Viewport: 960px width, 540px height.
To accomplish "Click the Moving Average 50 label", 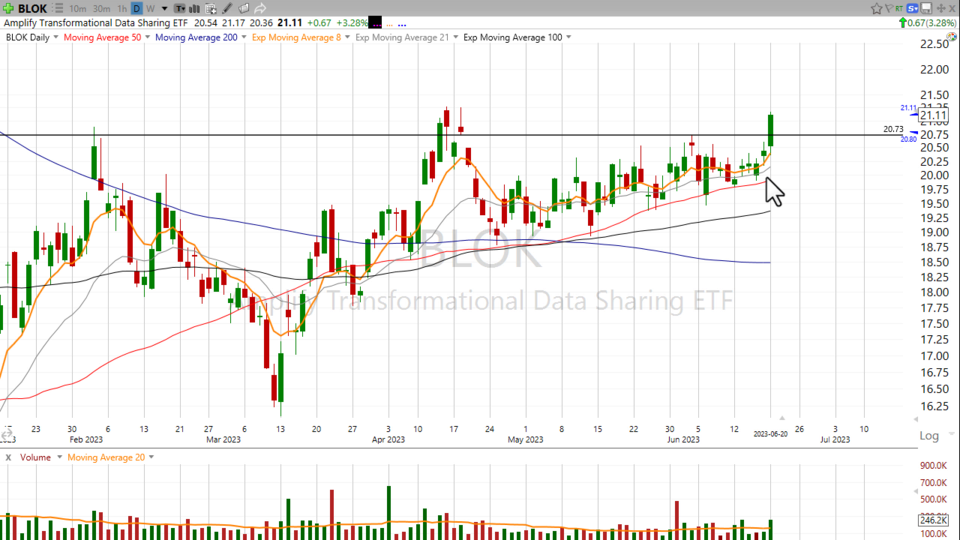I will [102, 37].
